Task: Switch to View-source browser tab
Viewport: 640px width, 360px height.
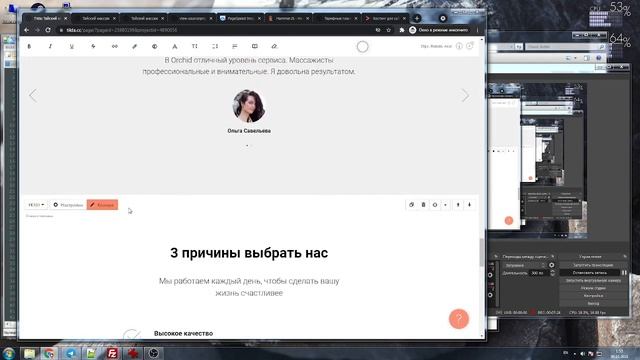Action: (192, 18)
